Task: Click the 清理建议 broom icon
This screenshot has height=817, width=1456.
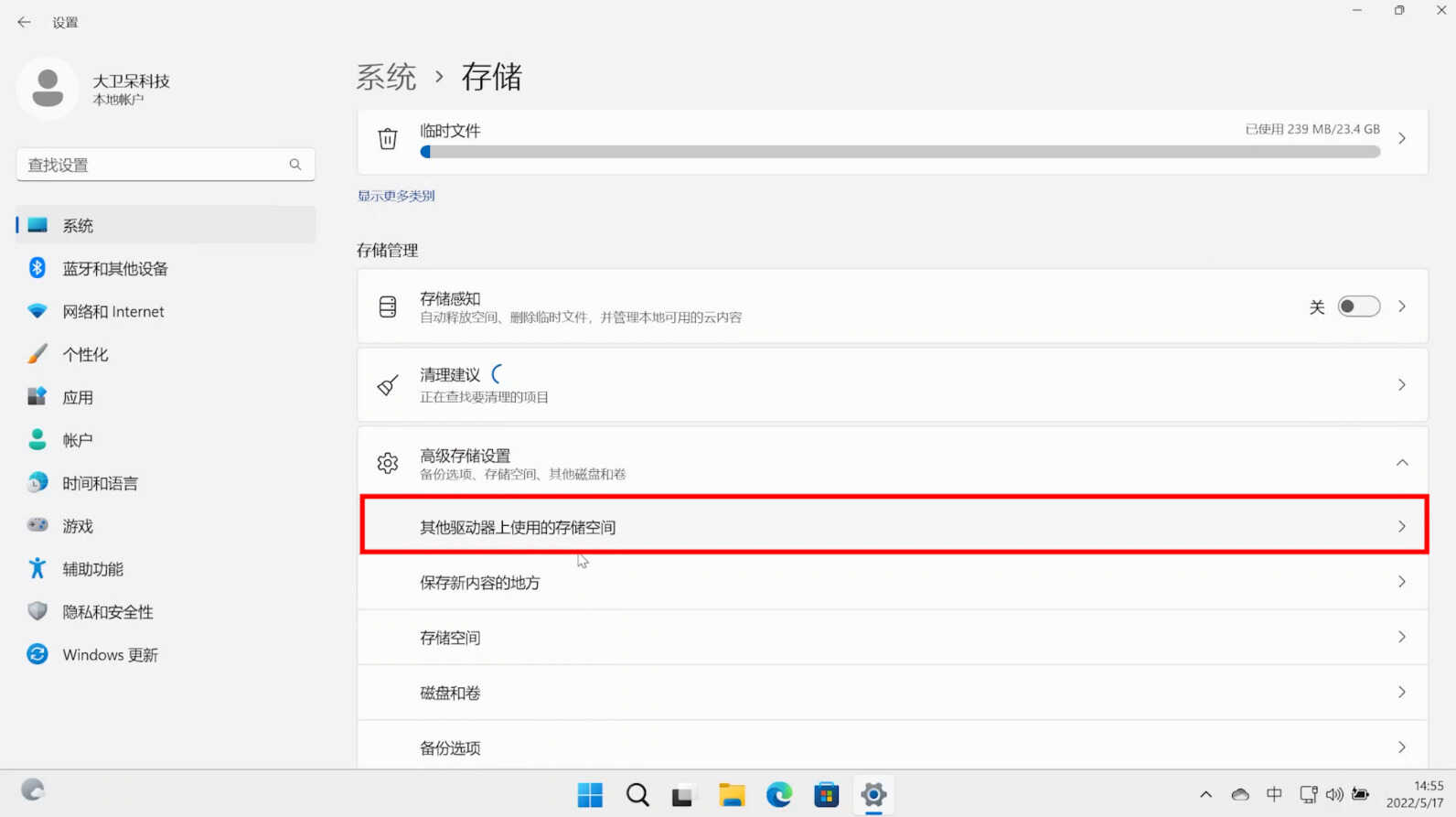Action: [388, 385]
